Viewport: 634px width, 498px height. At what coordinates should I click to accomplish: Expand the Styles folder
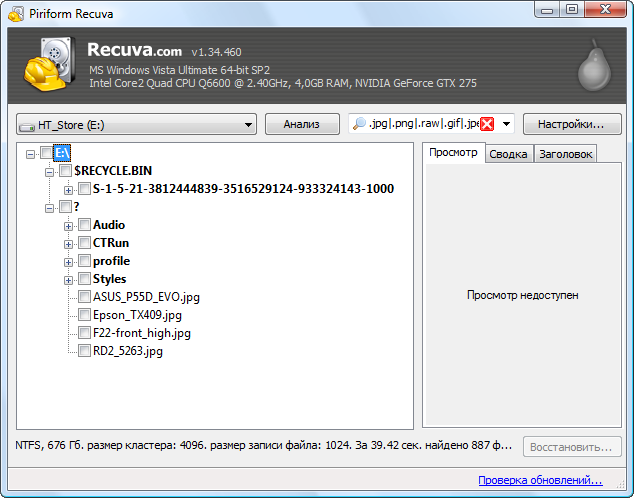(x=68, y=280)
